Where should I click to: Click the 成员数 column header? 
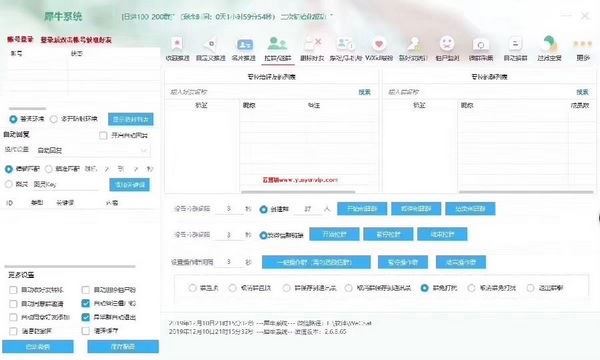[580, 105]
